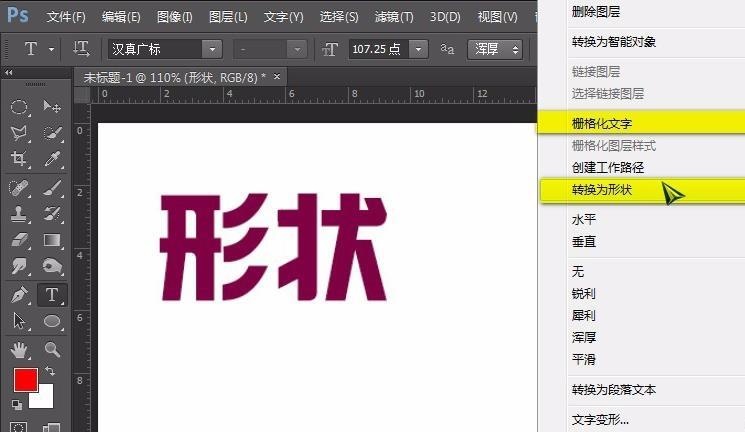
Task: Open the 3D(D) menu
Action: click(445, 17)
